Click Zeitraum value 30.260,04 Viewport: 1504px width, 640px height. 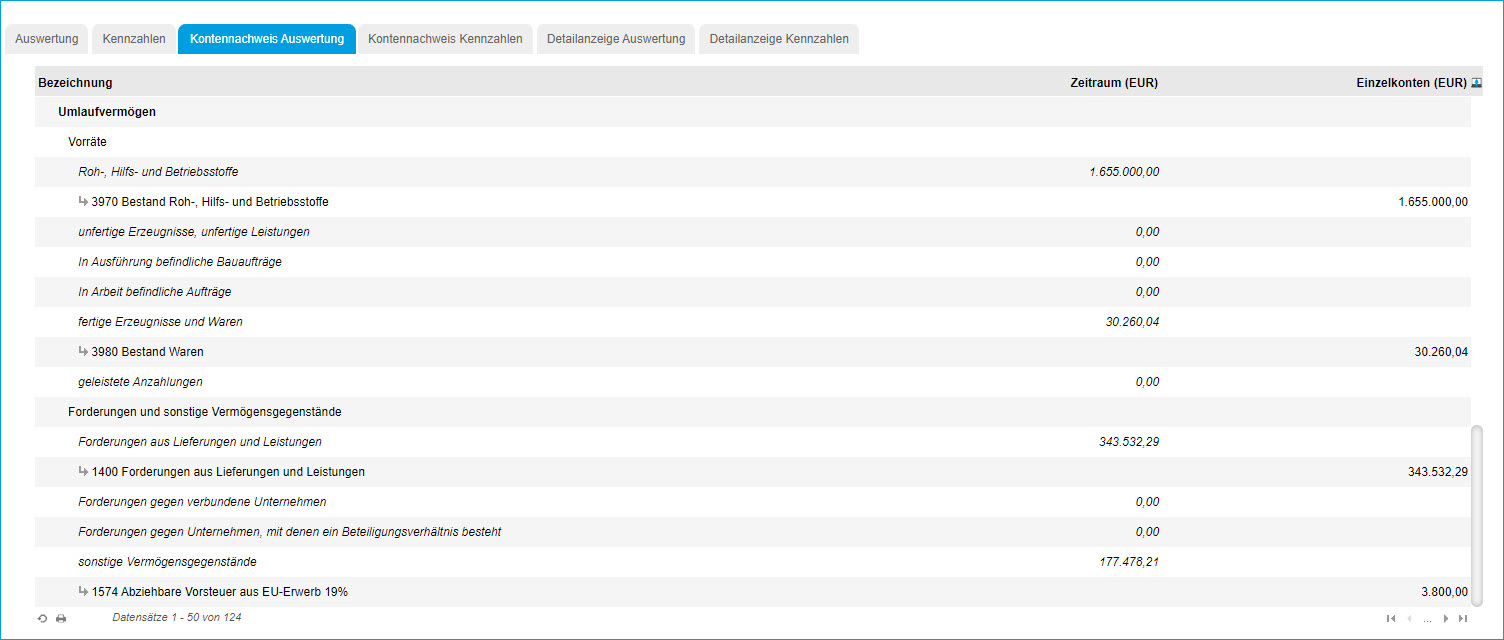[1134, 322]
